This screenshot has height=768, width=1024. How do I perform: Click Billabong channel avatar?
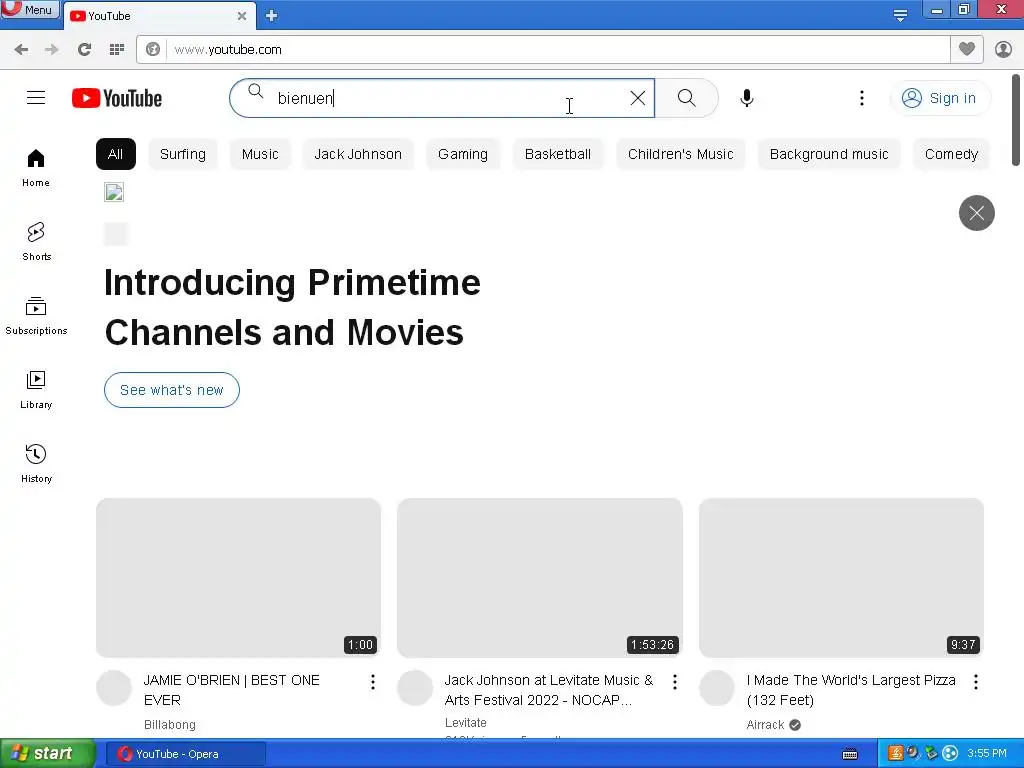(x=114, y=688)
